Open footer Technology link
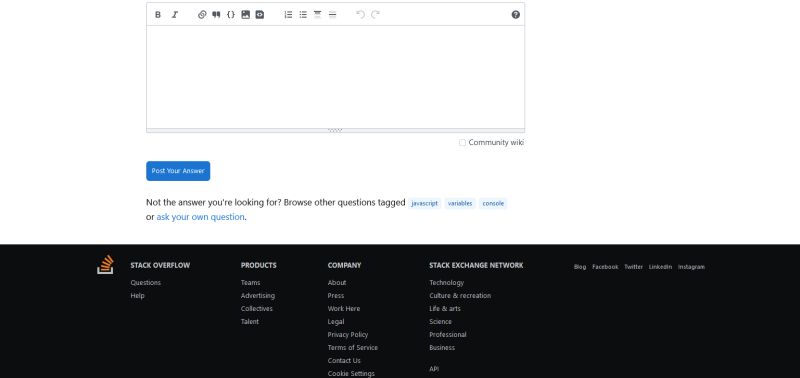Viewport: 800px width, 378px height. (x=446, y=283)
